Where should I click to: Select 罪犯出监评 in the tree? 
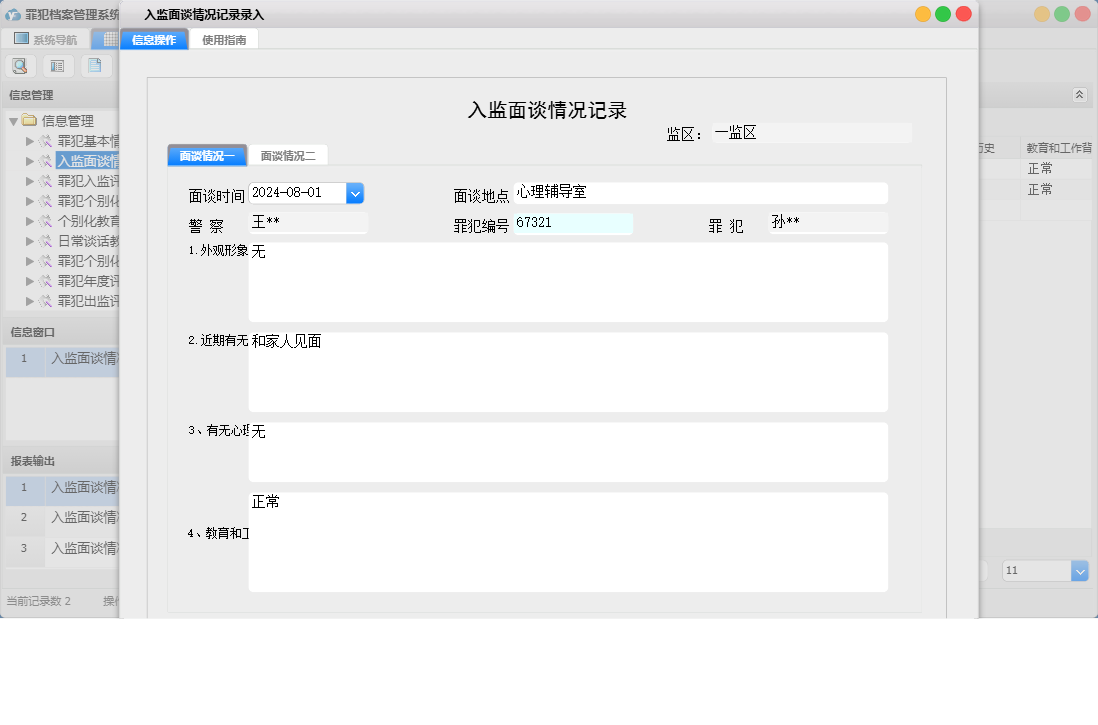coord(88,301)
